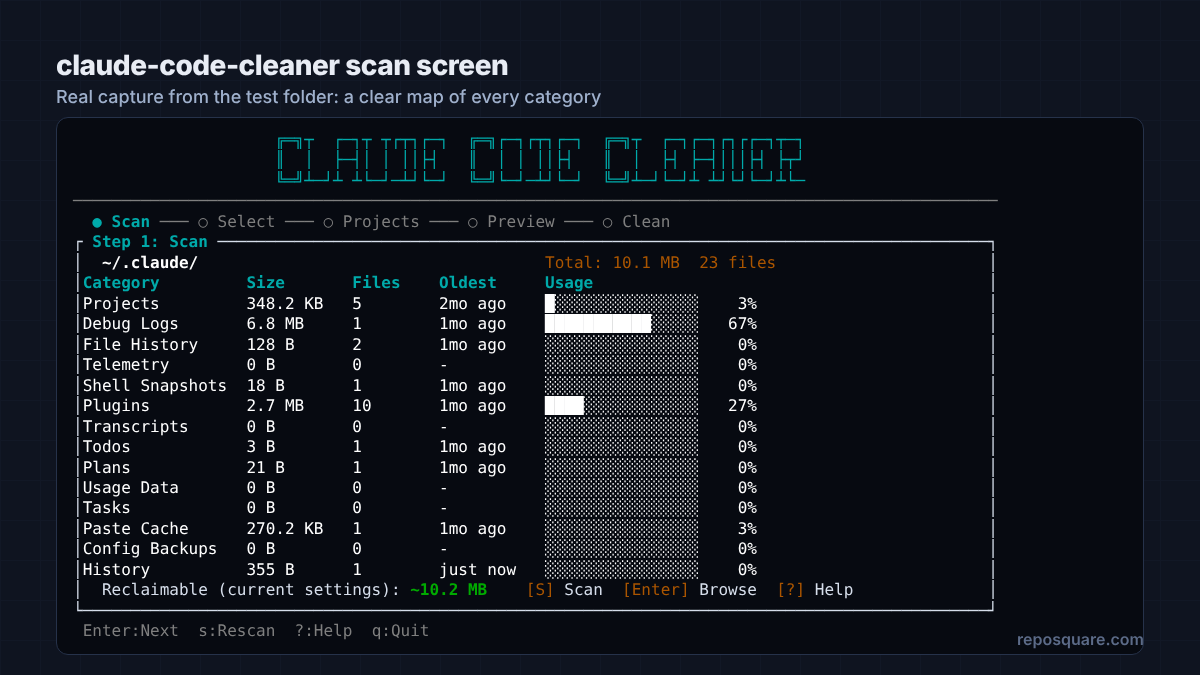Viewport: 1200px width, 675px height.
Task: Click Enter:Next in the footer
Action: 131,631
